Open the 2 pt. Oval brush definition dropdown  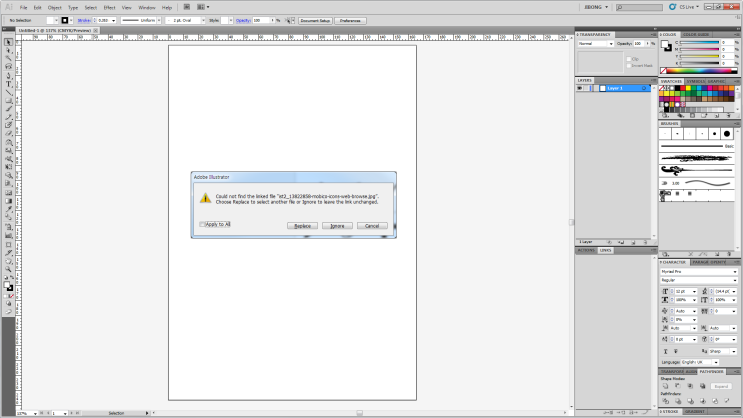click(185, 20)
